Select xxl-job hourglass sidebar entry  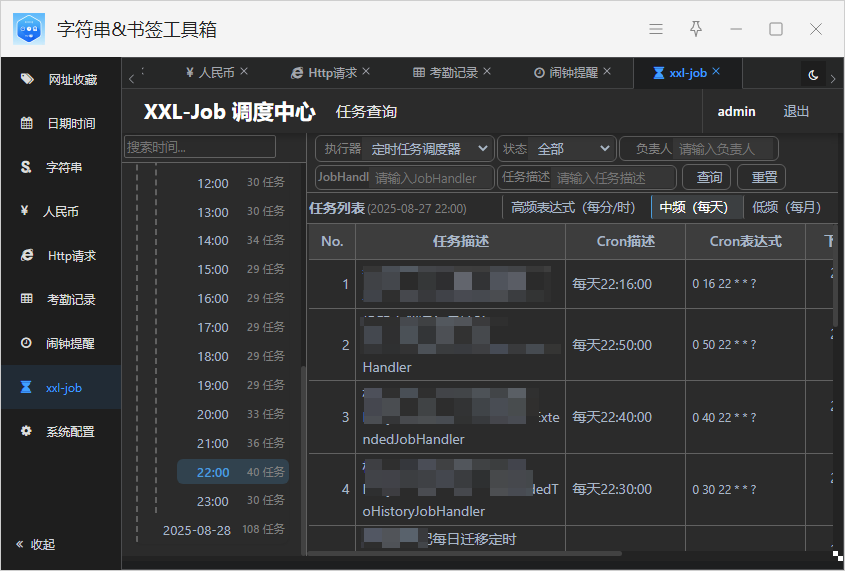click(x=60, y=387)
